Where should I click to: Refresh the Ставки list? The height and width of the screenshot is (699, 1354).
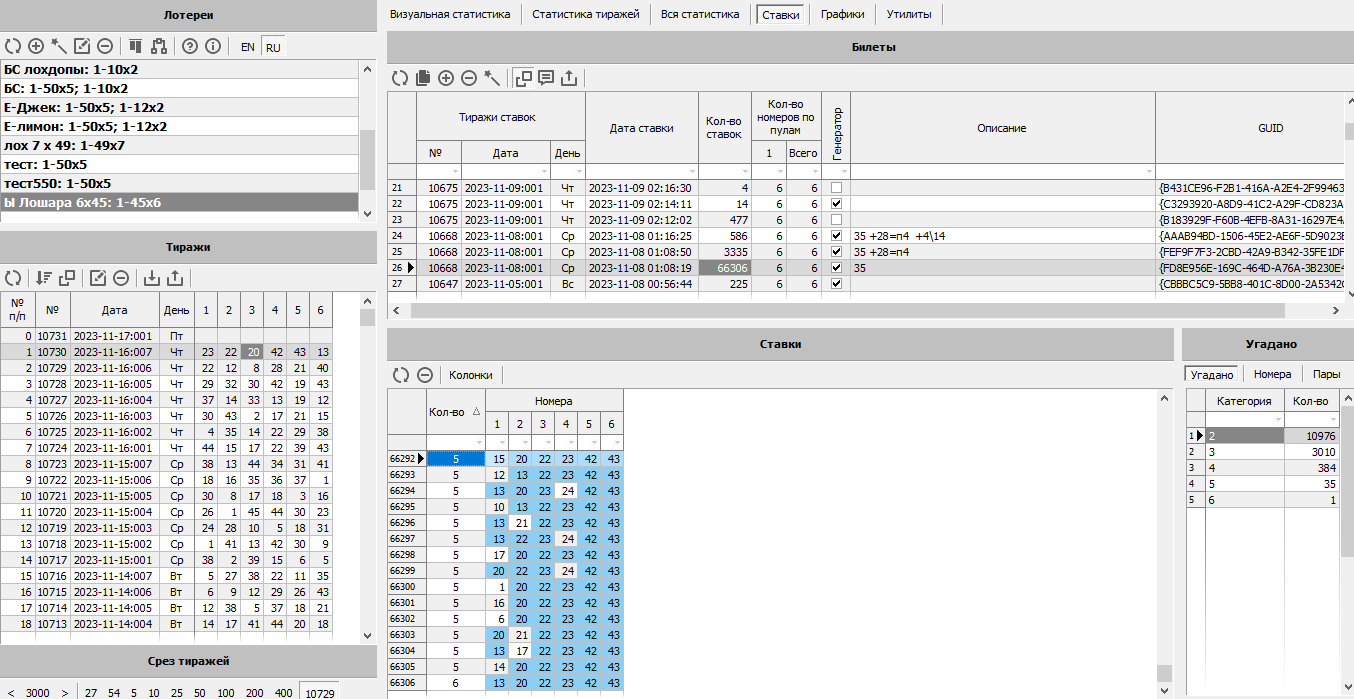[x=401, y=375]
